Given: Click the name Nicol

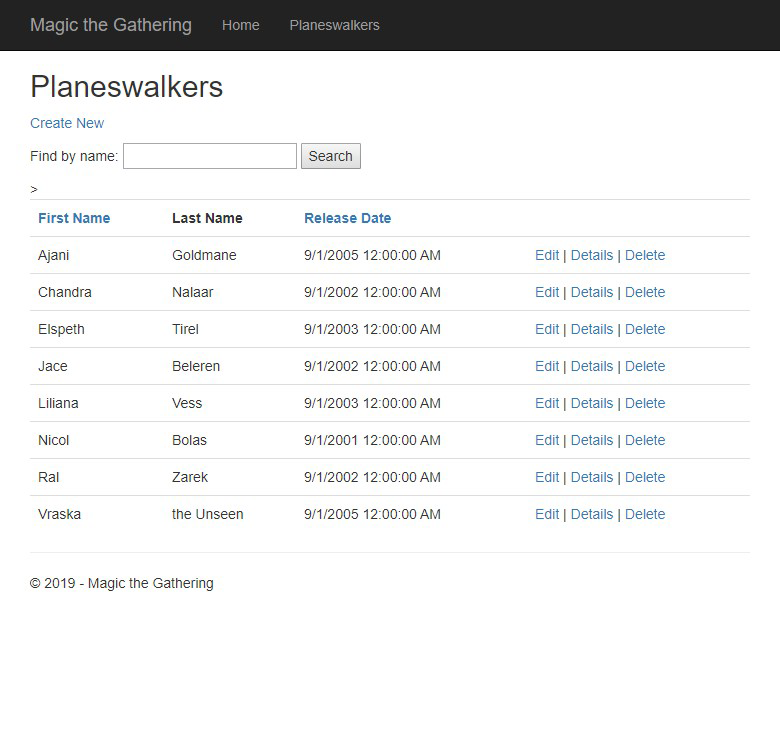Looking at the screenshot, I should point(54,440).
